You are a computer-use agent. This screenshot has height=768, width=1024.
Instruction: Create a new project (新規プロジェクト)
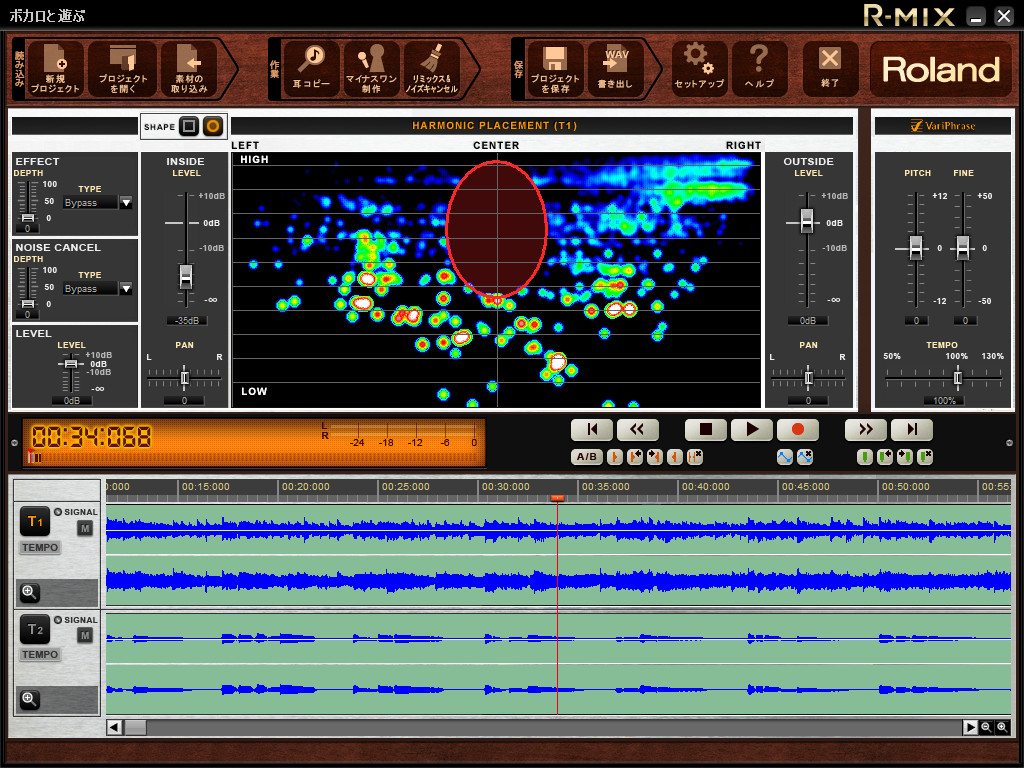(55, 69)
